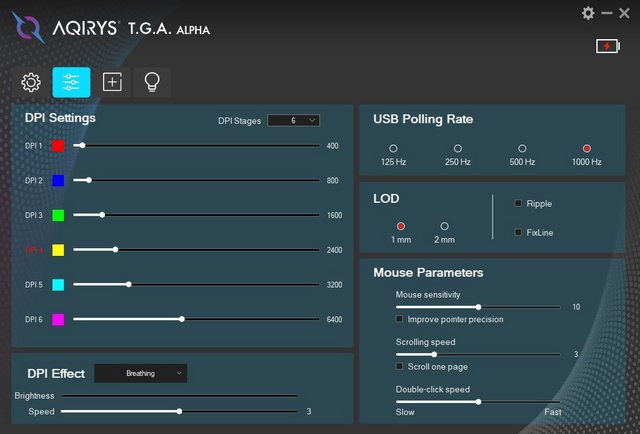Click the Scrolling speed slider handle

pyautogui.click(x=434, y=354)
